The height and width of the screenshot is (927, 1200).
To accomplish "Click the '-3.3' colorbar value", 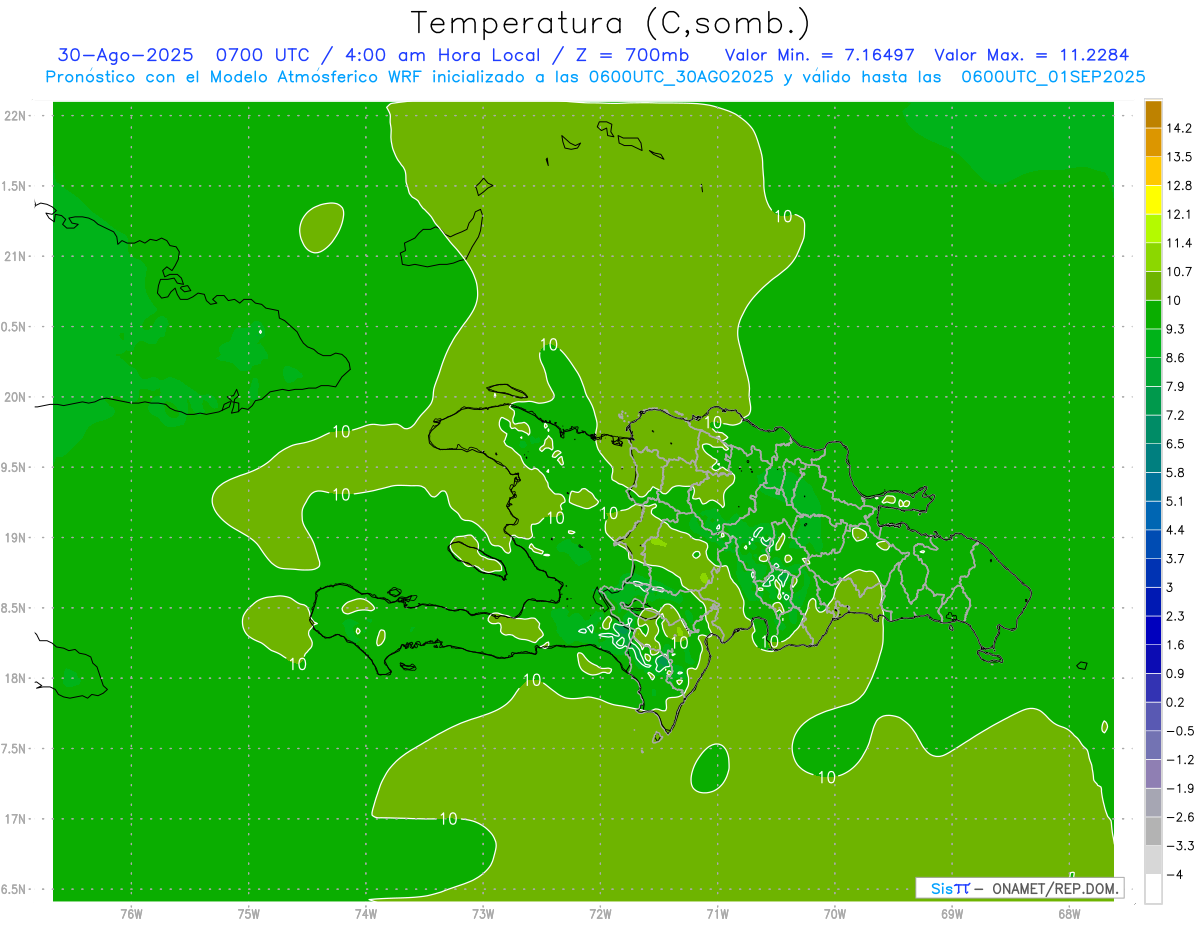I will pos(1180,846).
